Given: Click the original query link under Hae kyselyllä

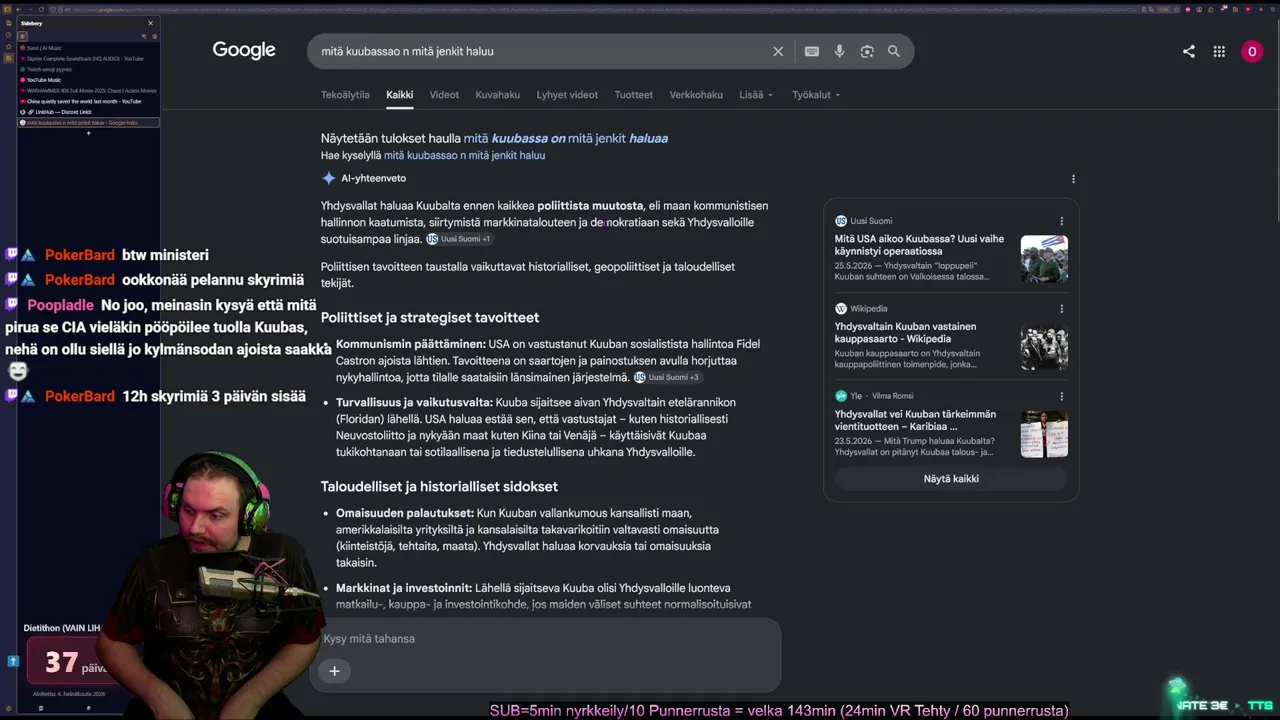Looking at the screenshot, I should tap(465, 155).
